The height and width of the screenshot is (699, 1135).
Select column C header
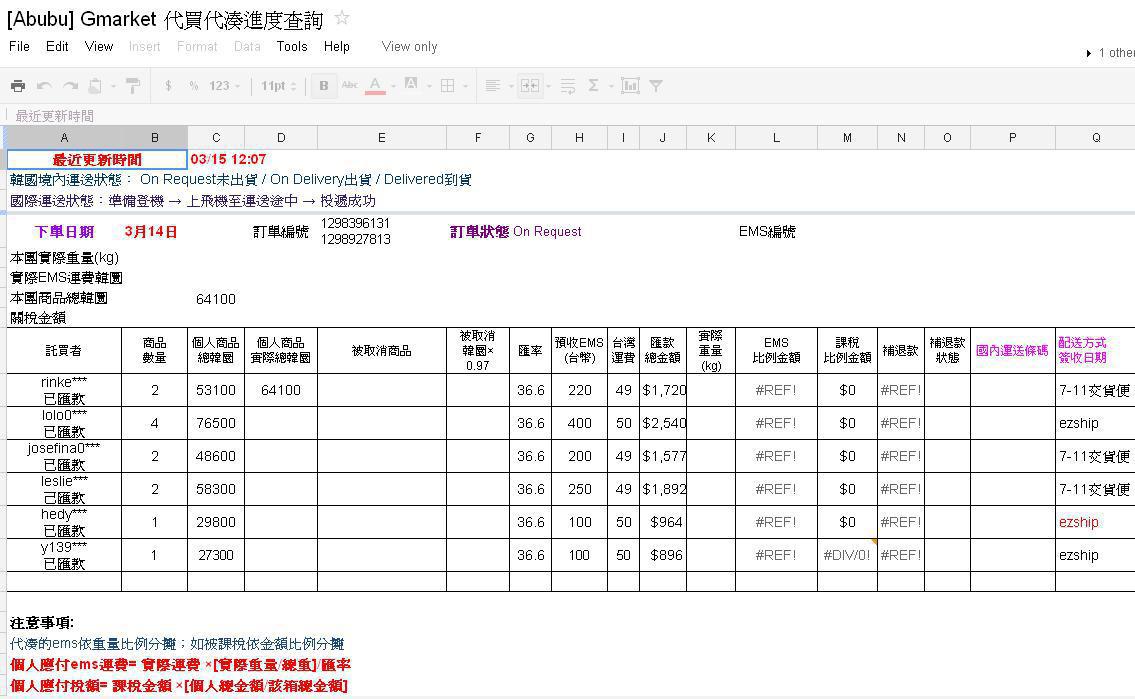point(216,137)
